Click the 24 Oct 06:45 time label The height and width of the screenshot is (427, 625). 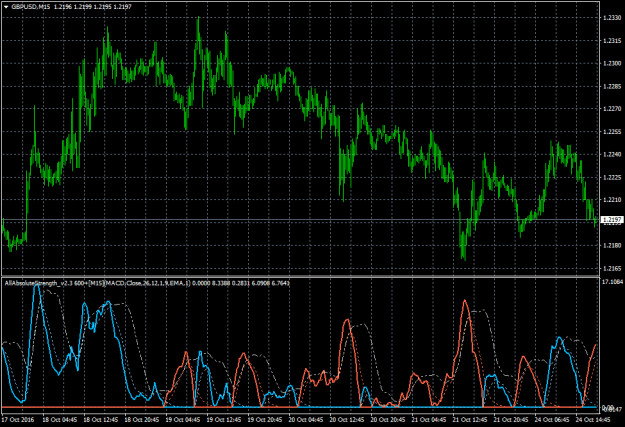[552, 420]
